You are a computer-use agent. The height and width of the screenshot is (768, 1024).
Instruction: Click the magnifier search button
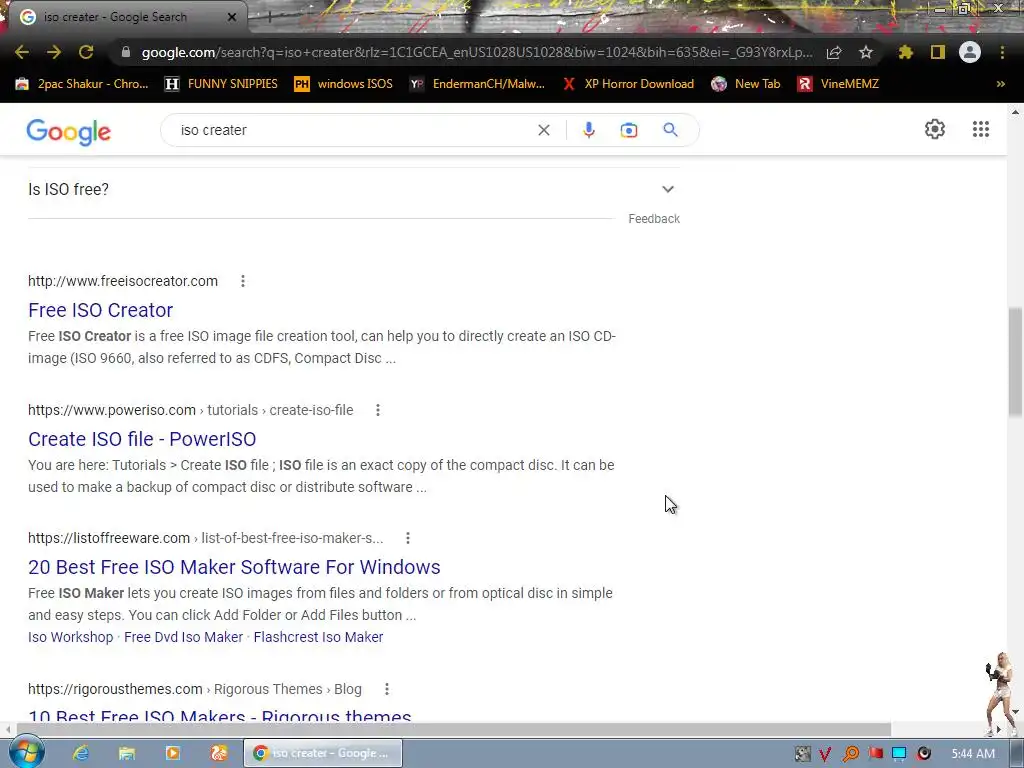pyautogui.click(x=671, y=130)
